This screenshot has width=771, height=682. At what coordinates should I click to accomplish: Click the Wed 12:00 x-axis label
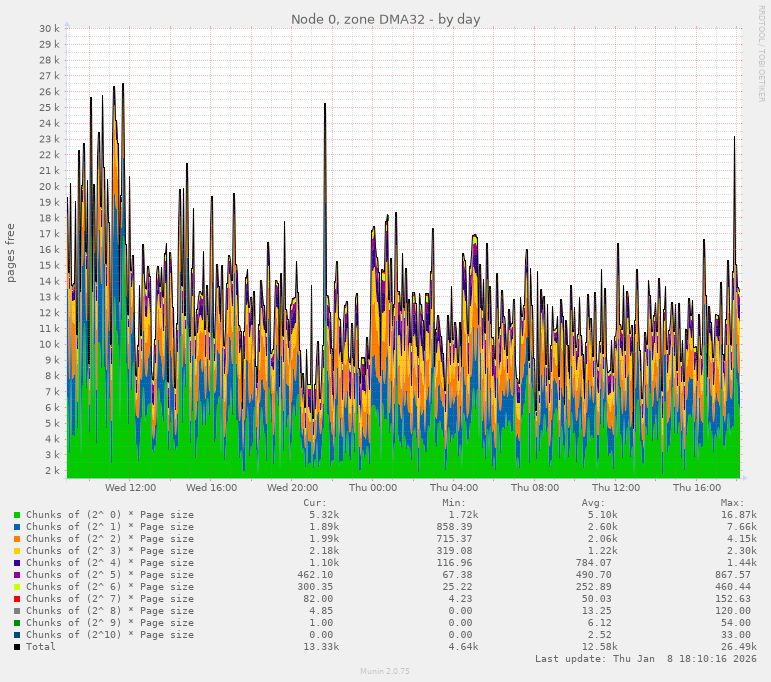click(x=130, y=488)
